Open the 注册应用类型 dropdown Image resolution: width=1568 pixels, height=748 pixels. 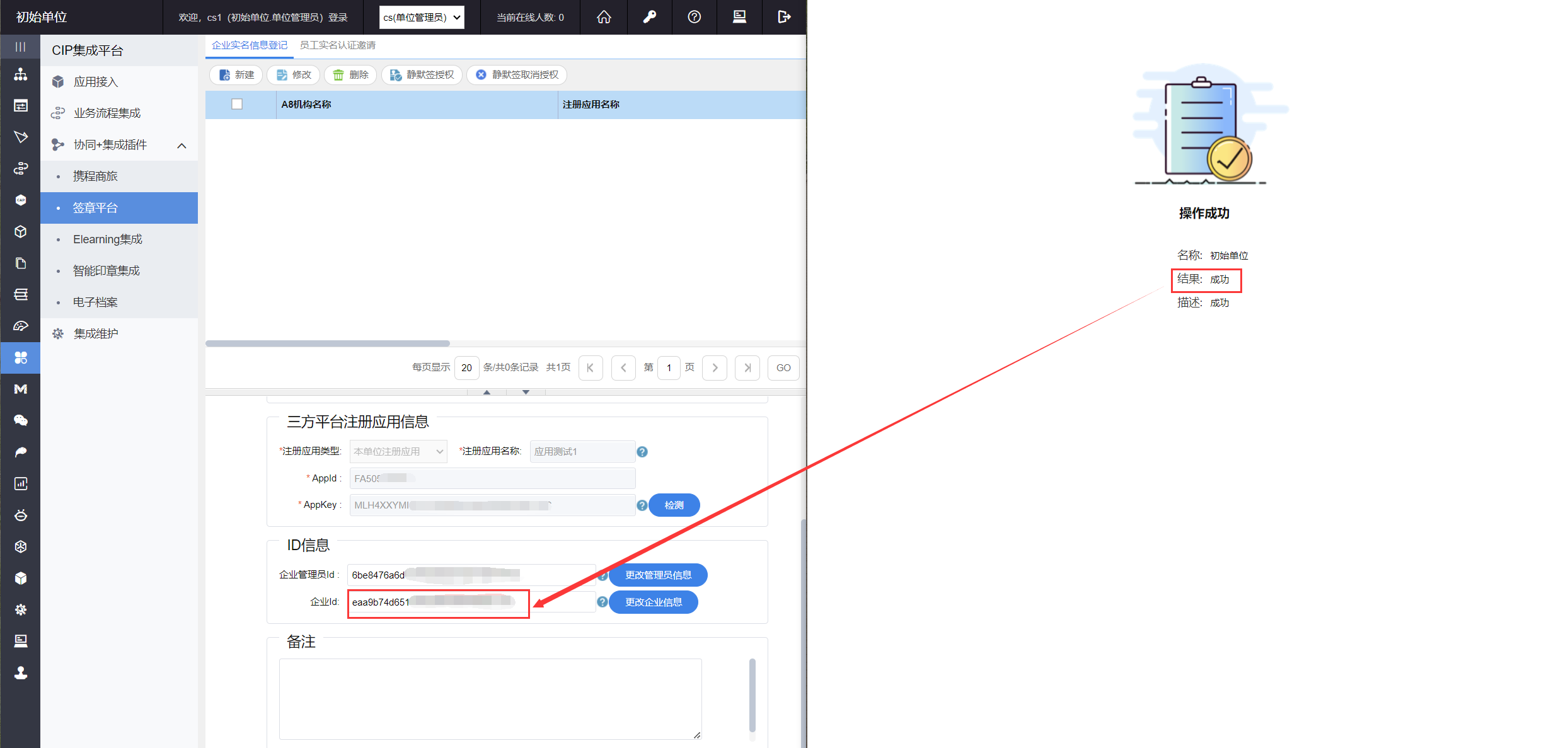point(398,451)
